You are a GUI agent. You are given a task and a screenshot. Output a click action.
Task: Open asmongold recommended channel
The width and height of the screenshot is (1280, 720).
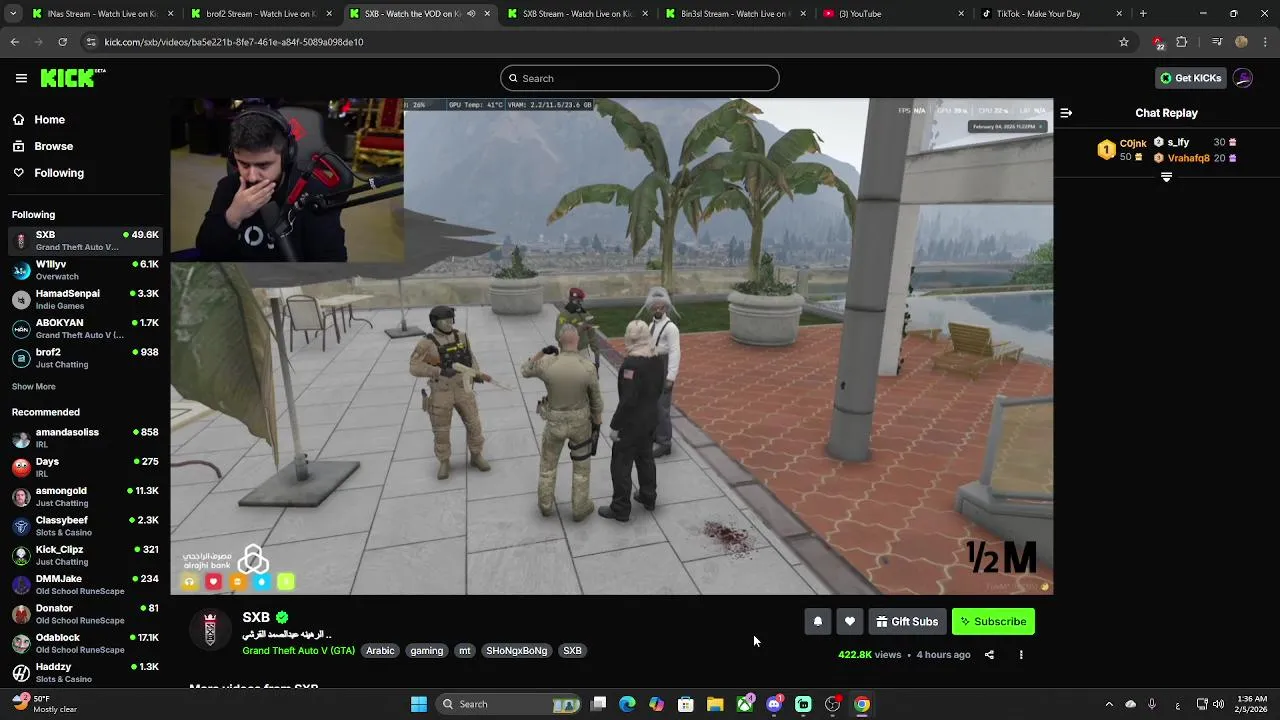point(85,496)
